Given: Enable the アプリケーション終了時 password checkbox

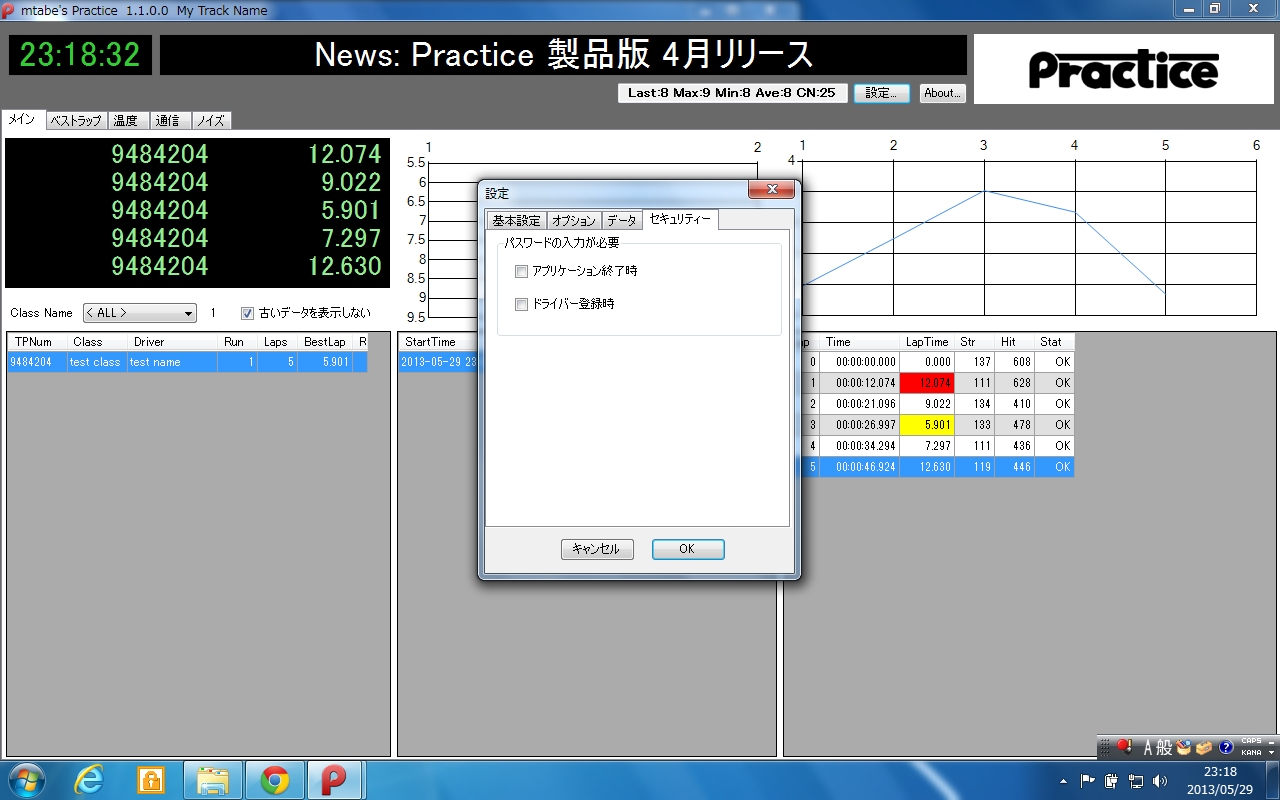Looking at the screenshot, I should pos(521,271).
